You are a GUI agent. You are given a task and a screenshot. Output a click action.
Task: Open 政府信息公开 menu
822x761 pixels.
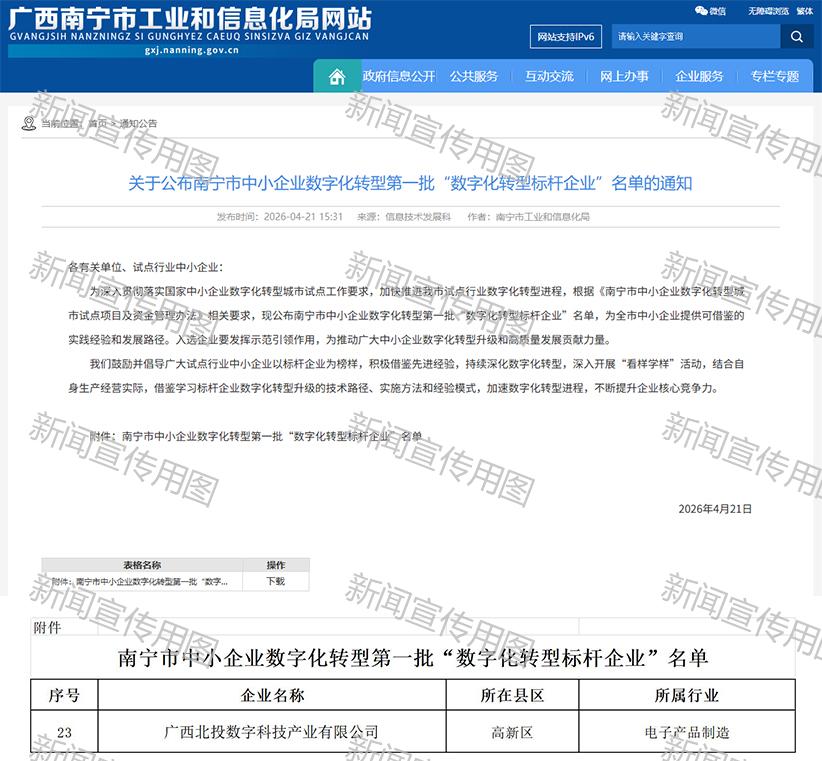coord(399,77)
